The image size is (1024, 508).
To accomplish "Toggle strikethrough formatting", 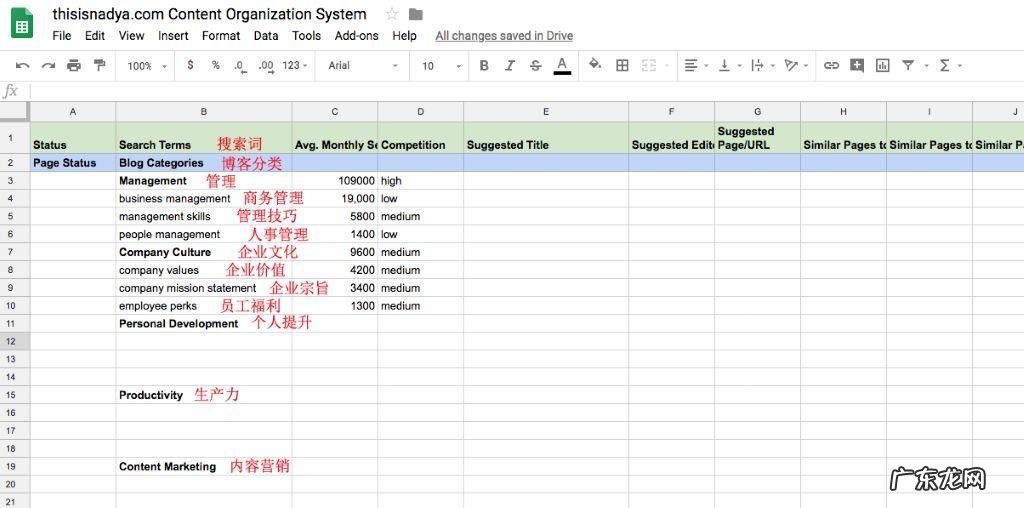I will [536, 65].
